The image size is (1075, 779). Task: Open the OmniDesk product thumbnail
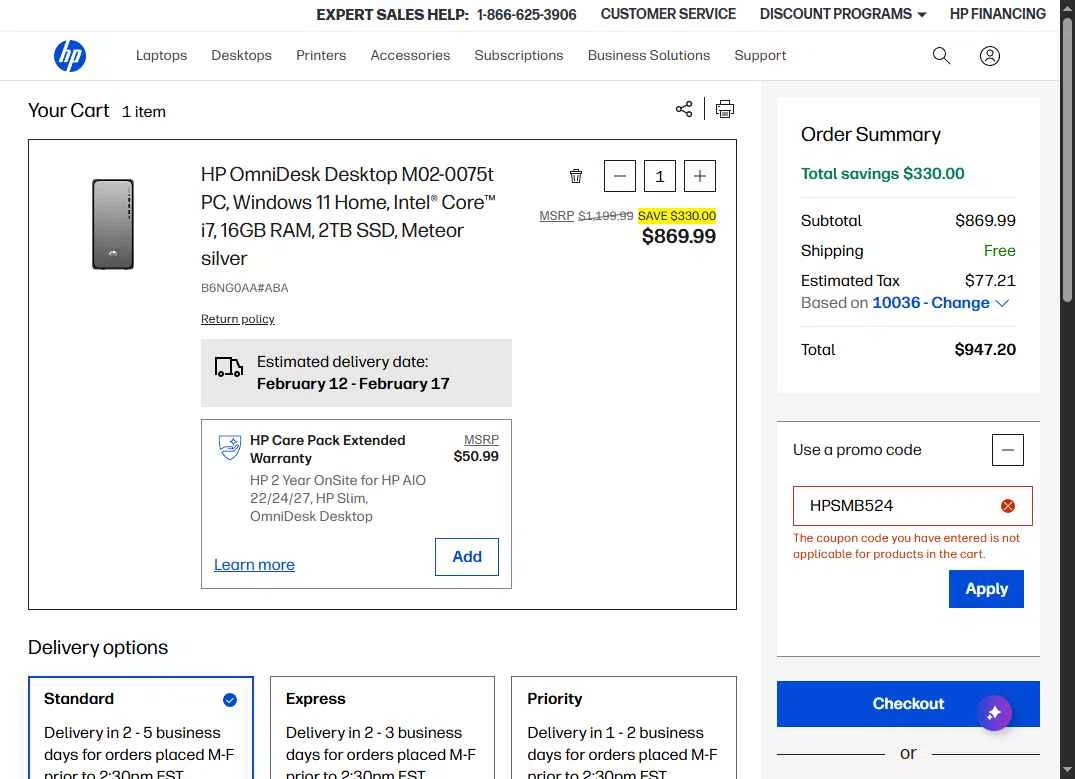[x=113, y=224]
